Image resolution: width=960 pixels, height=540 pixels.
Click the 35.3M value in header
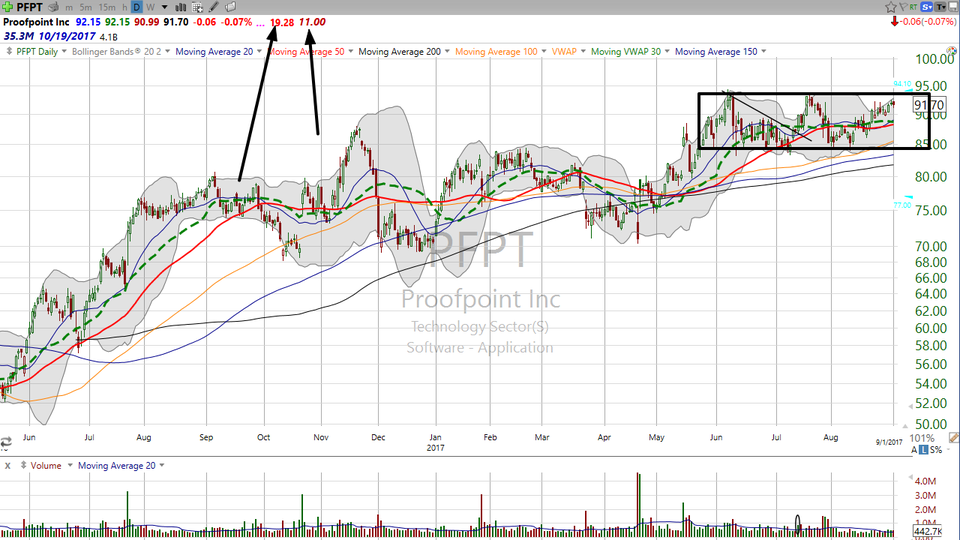pos(19,36)
